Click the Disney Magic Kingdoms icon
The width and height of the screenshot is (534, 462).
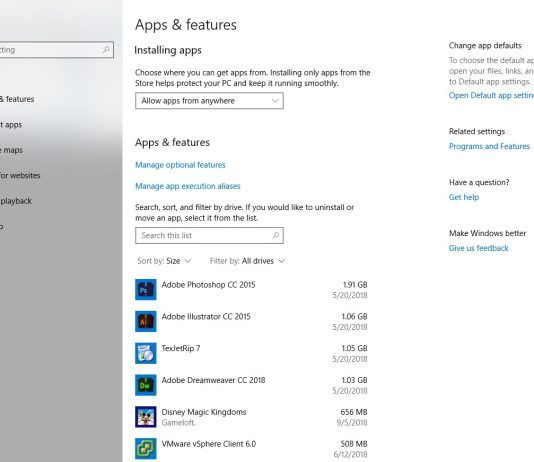pyautogui.click(x=146, y=417)
